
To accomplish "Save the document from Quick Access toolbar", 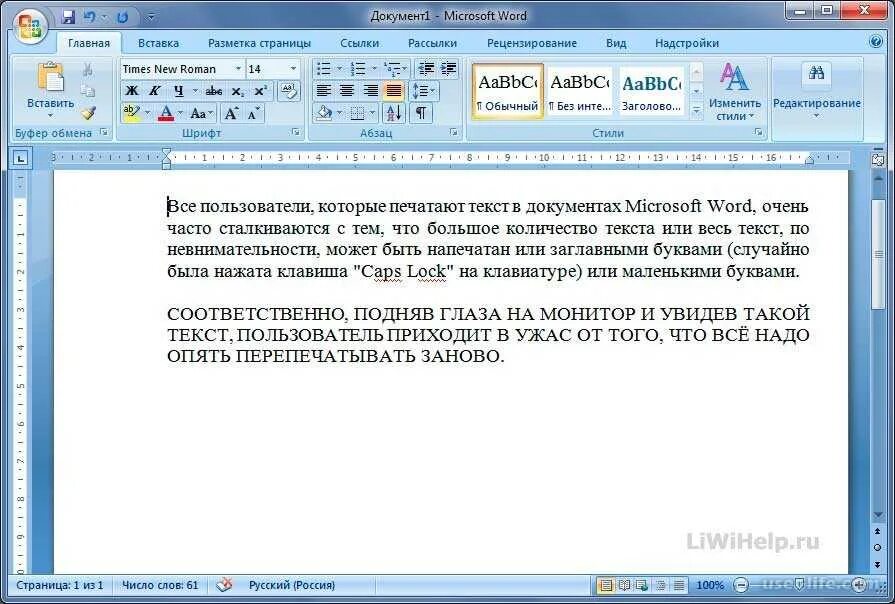I will click(68, 17).
